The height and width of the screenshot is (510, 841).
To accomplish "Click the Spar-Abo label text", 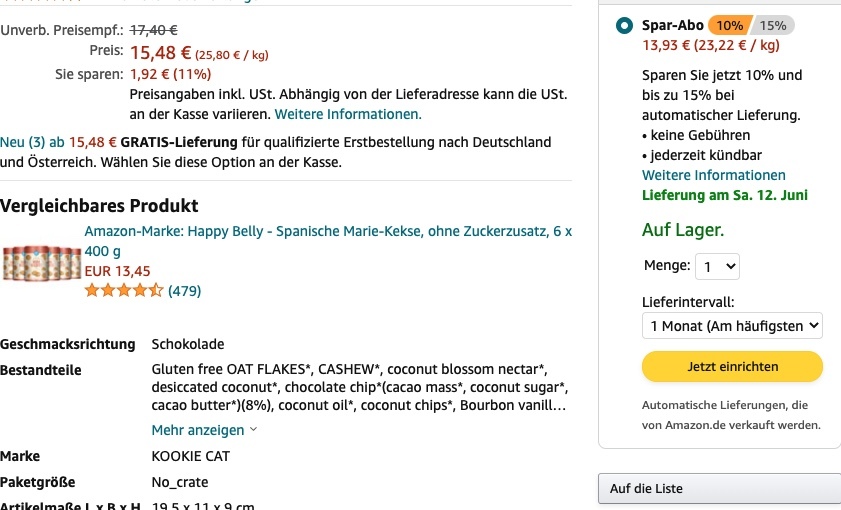I will coord(673,25).
